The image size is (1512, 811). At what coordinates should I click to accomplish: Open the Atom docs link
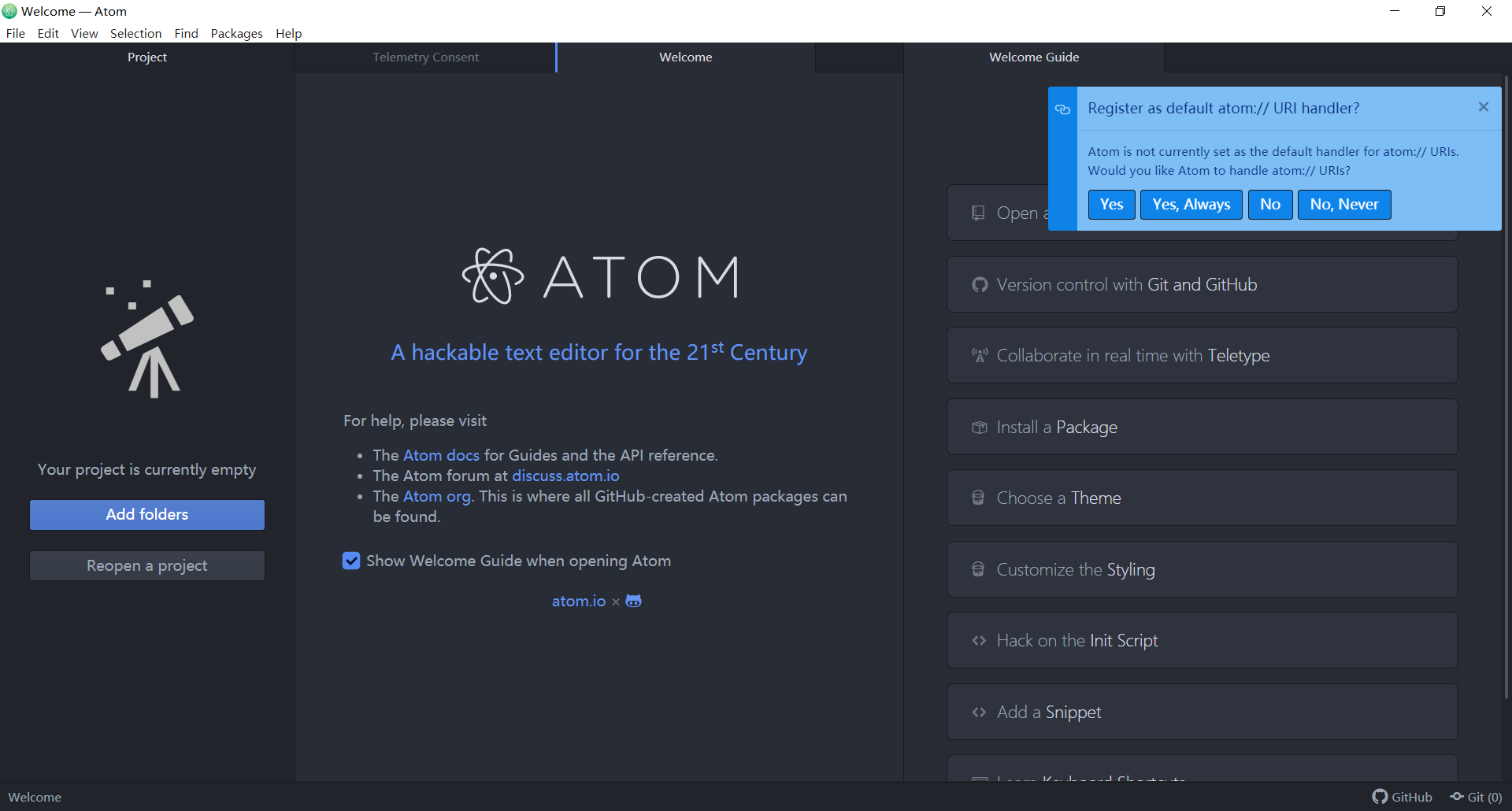tap(441, 455)
